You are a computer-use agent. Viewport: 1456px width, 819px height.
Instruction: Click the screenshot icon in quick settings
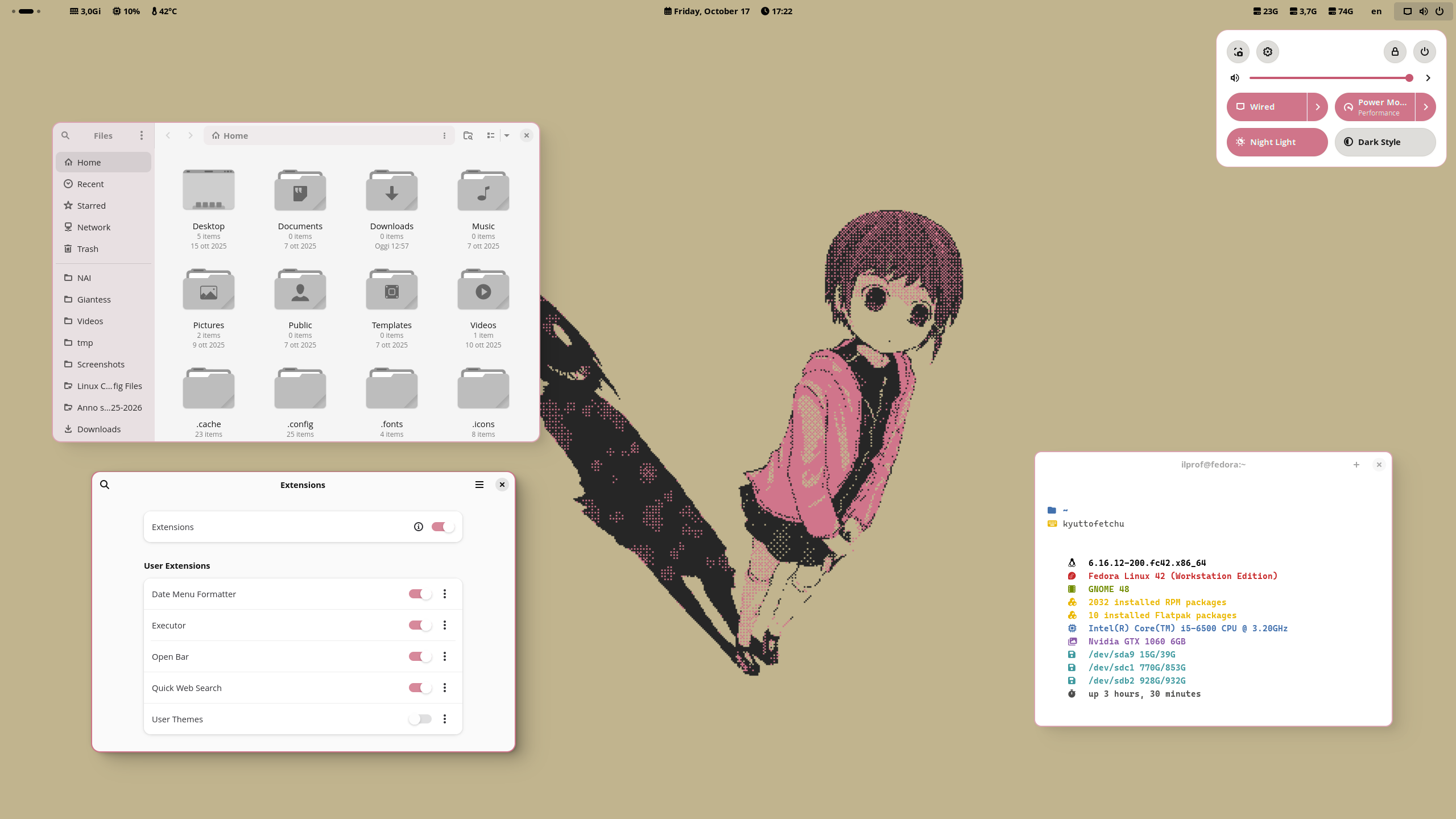coord(1238,52)
